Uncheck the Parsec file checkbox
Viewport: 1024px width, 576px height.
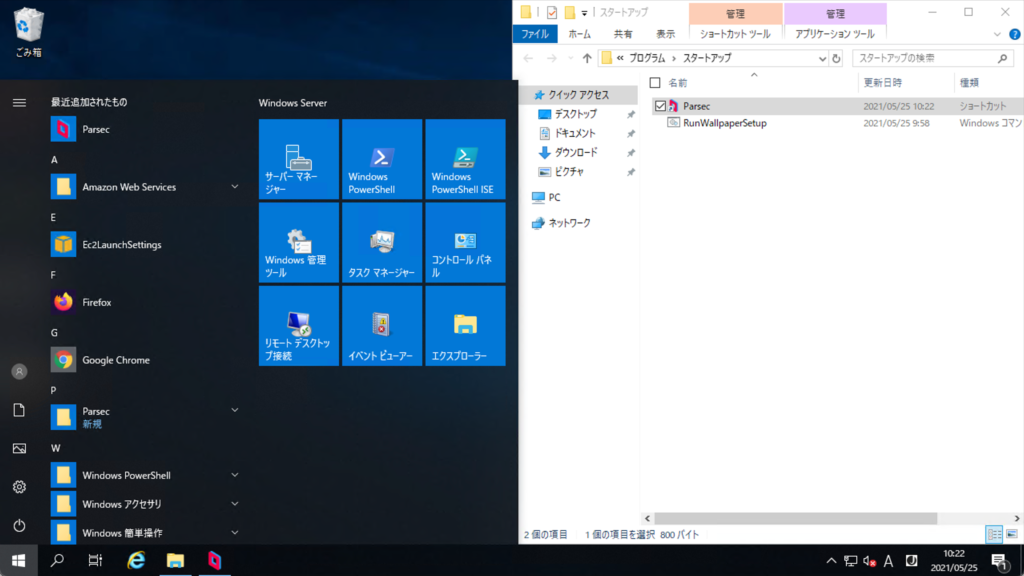(x=660, y=106)
